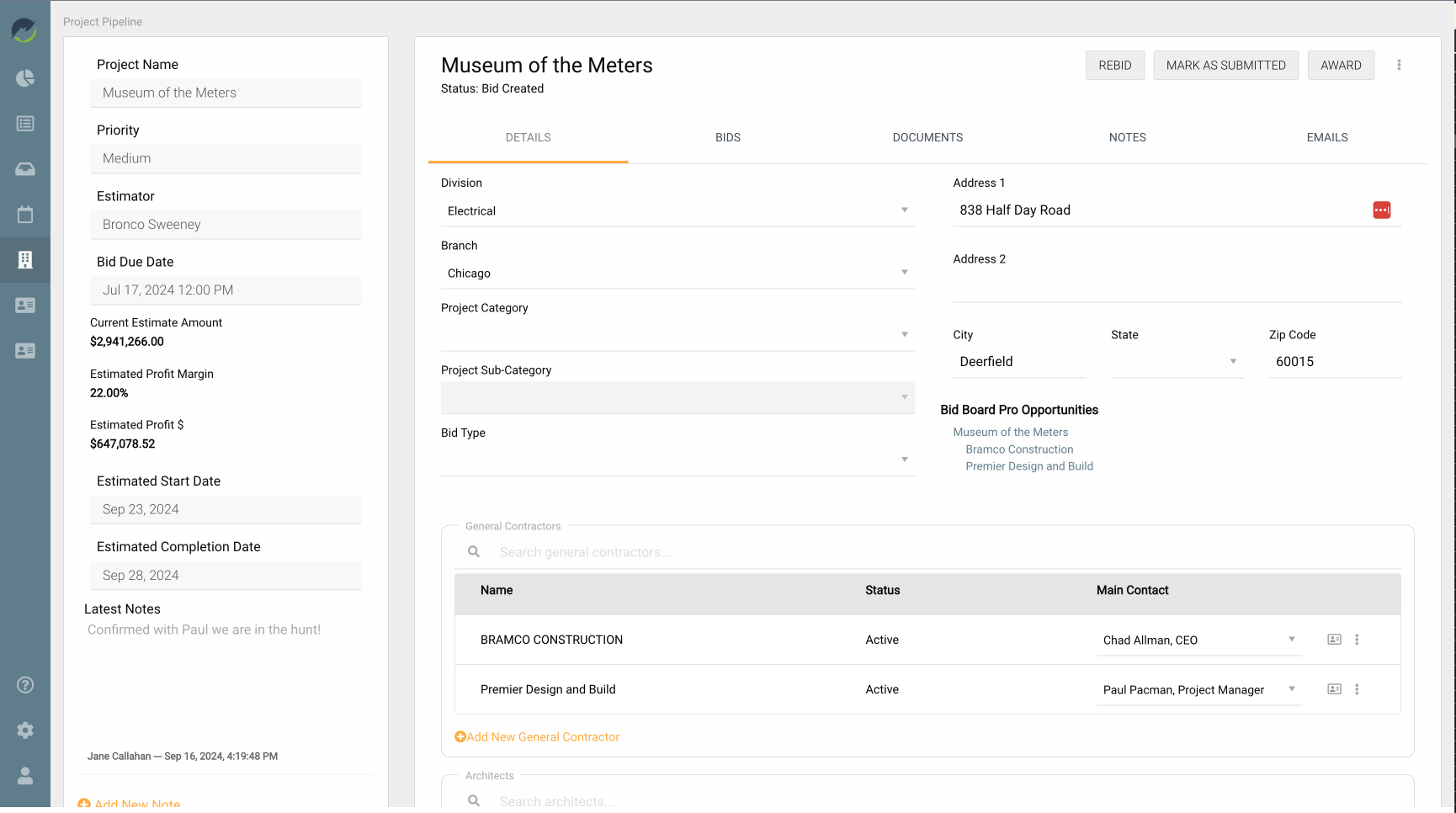The width and height of the screenshot is (1456, 813).
Task: Open the help question mark icon
Action: 25,685
